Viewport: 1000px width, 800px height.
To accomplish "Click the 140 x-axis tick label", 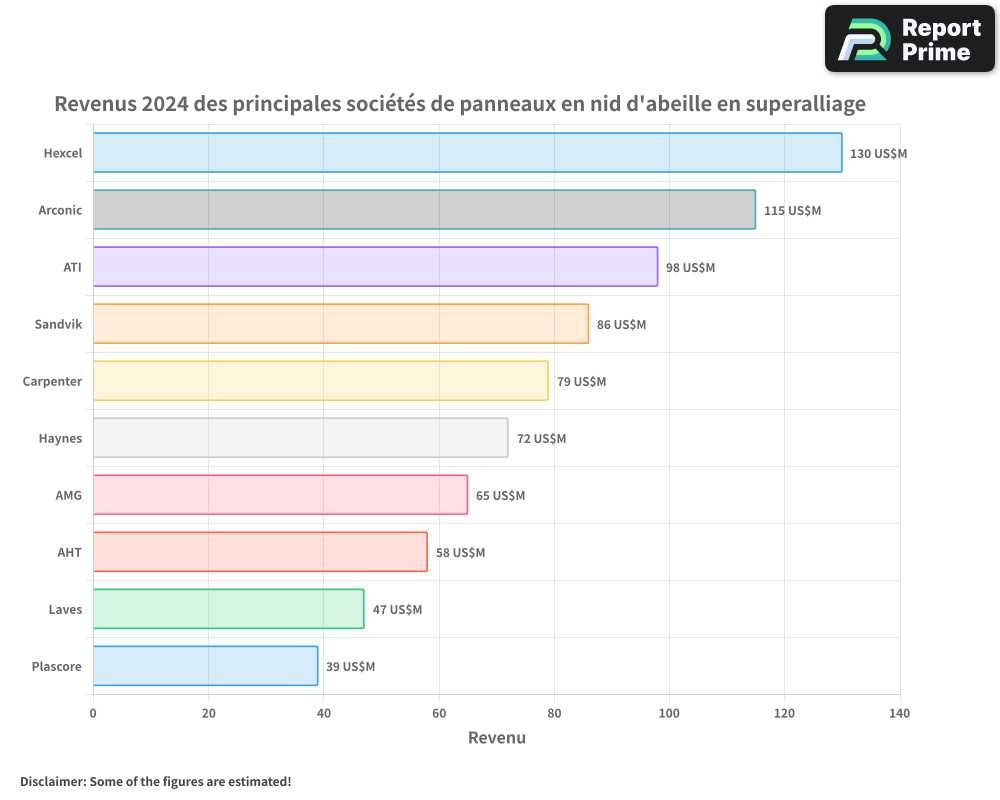I will [899, 714].
